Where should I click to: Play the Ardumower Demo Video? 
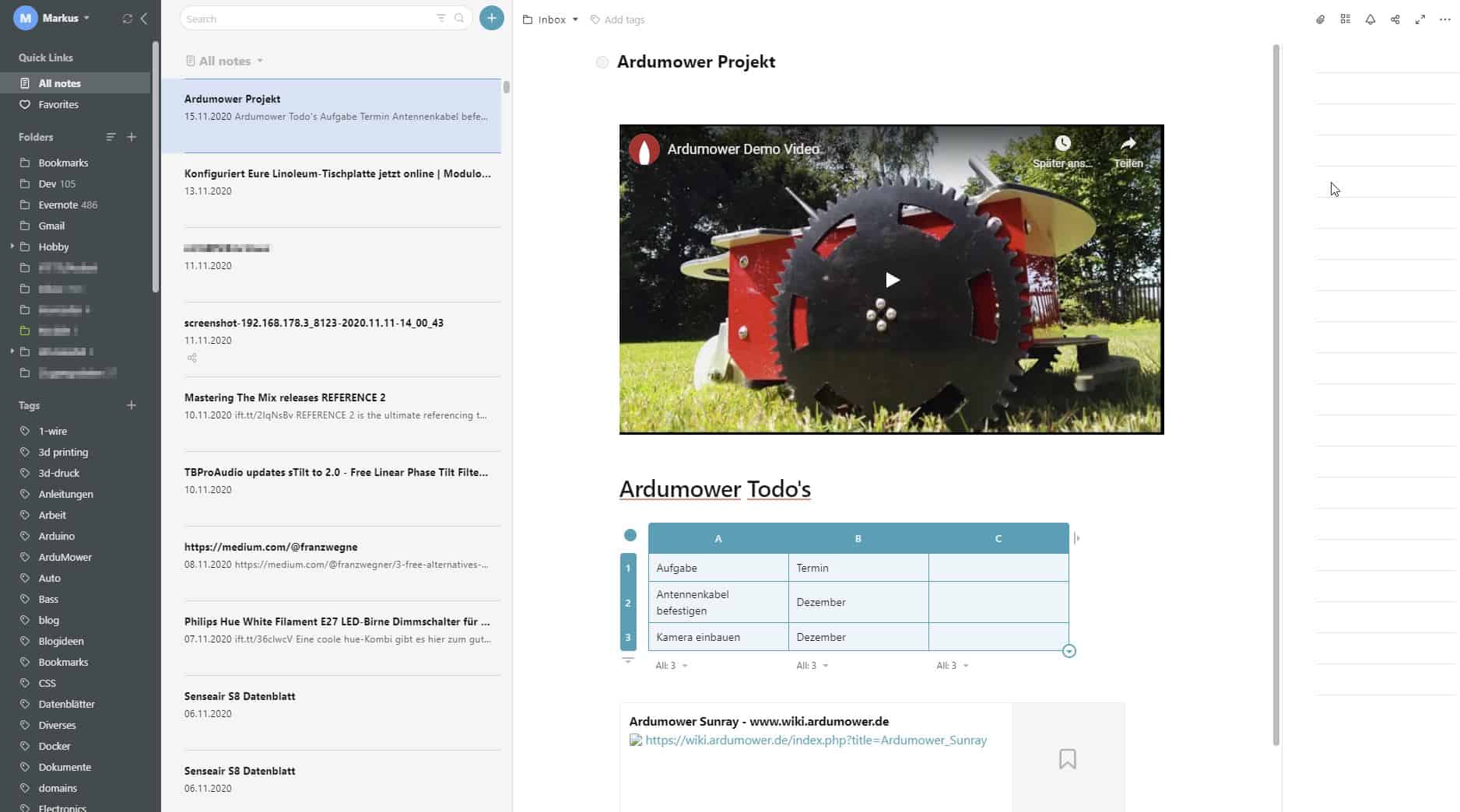pos(892,280)
